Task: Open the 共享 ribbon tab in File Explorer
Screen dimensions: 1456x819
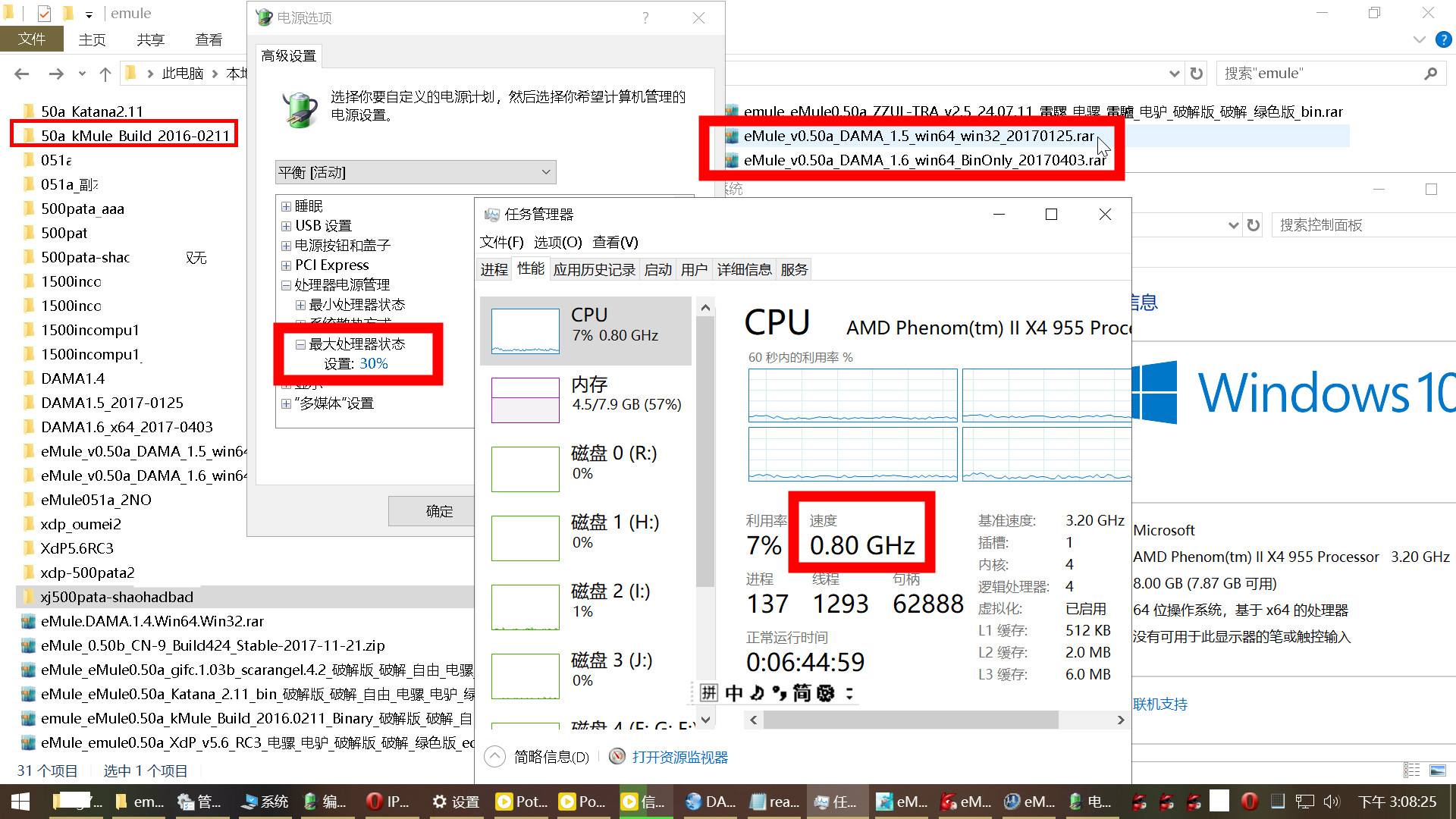Action: 150,39
